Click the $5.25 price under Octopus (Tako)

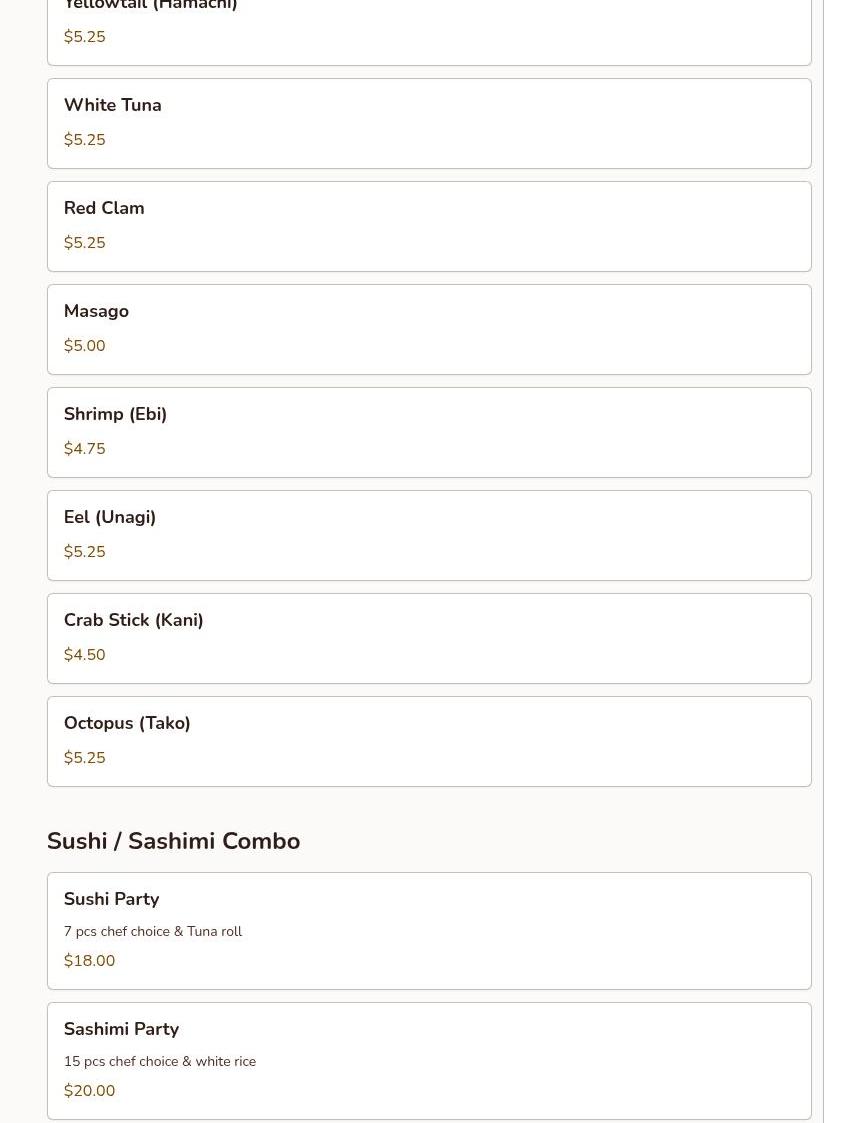coord(84,758)
